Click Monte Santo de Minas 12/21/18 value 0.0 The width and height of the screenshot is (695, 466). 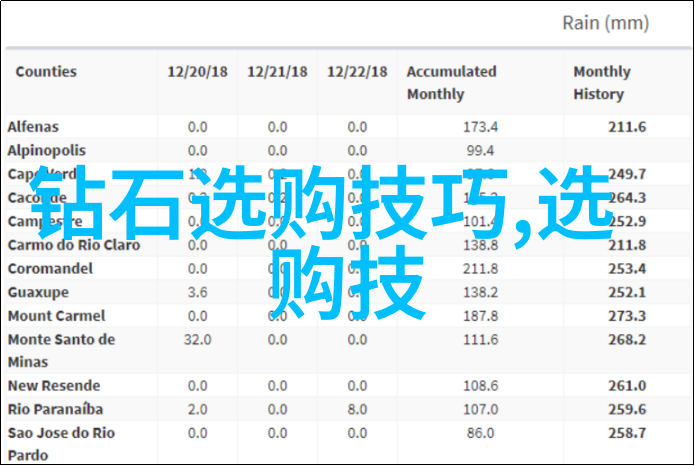[277, 340]
